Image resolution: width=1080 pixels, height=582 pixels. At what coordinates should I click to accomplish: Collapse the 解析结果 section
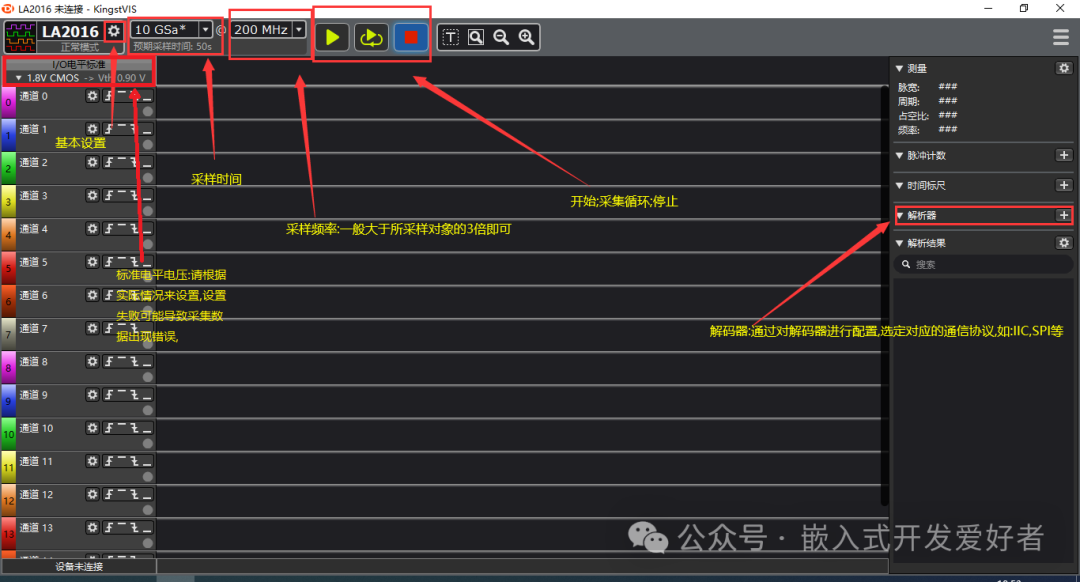pos(899,243)
